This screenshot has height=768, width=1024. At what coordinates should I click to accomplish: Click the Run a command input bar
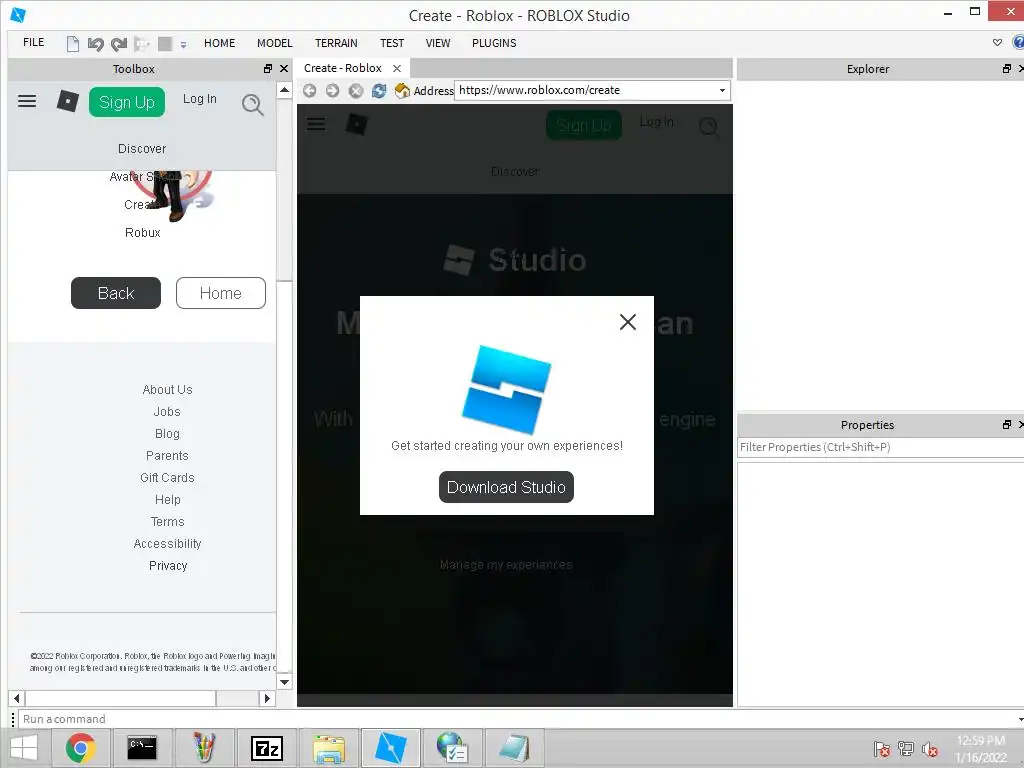click(x=519, y=719)
